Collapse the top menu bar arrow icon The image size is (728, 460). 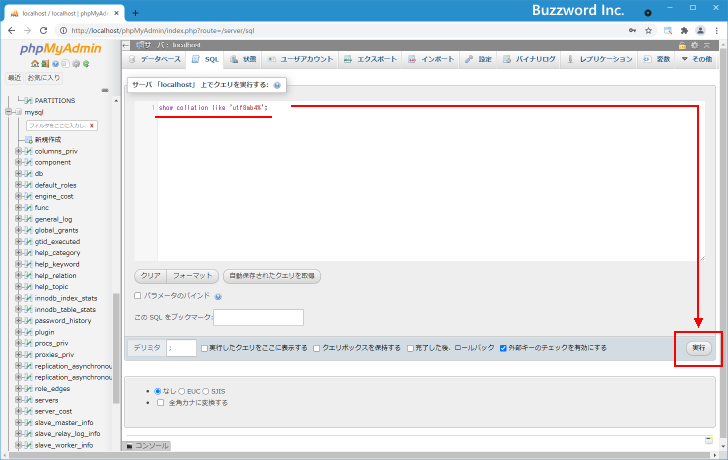click(707, 45)
